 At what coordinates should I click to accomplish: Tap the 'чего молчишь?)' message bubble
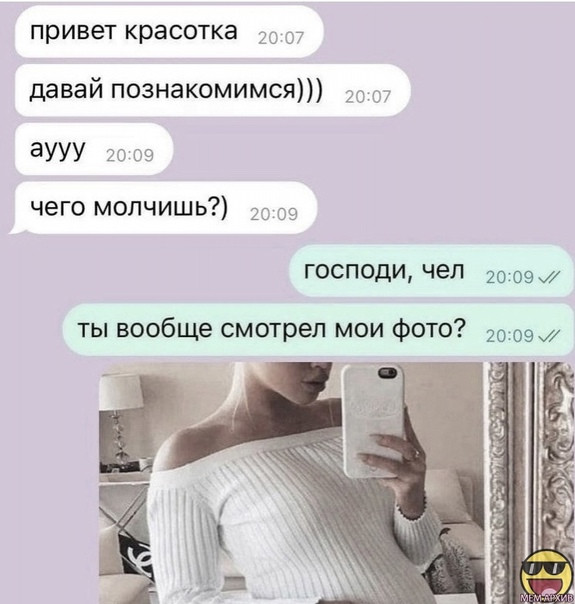click(166, 208)
